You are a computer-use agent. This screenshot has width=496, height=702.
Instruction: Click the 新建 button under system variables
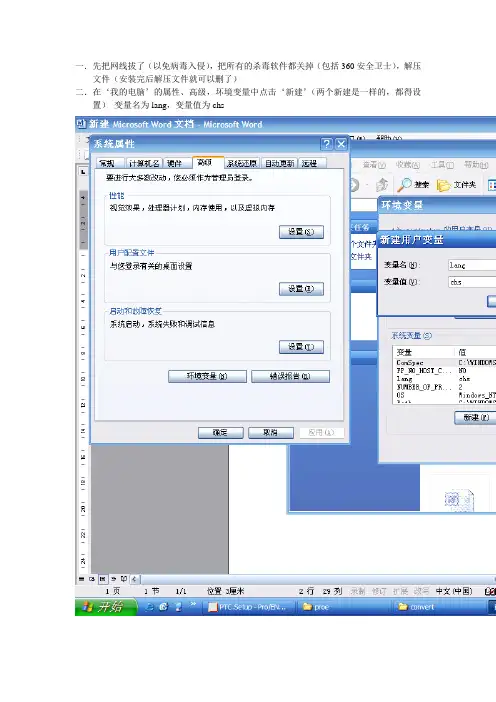475,417
